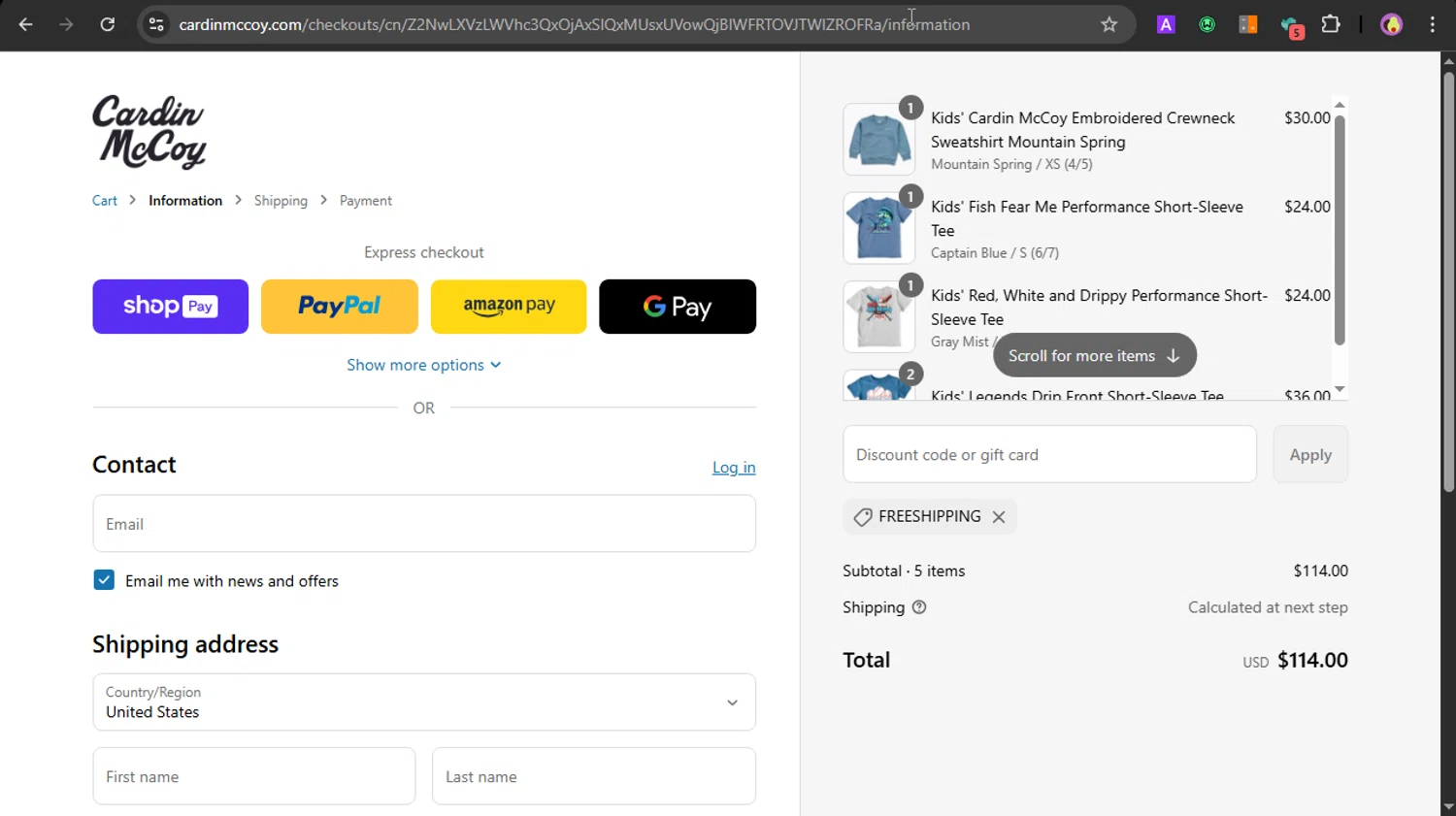
Task: Open the orange square extension icon
Action: click(x=1248, y=24)
